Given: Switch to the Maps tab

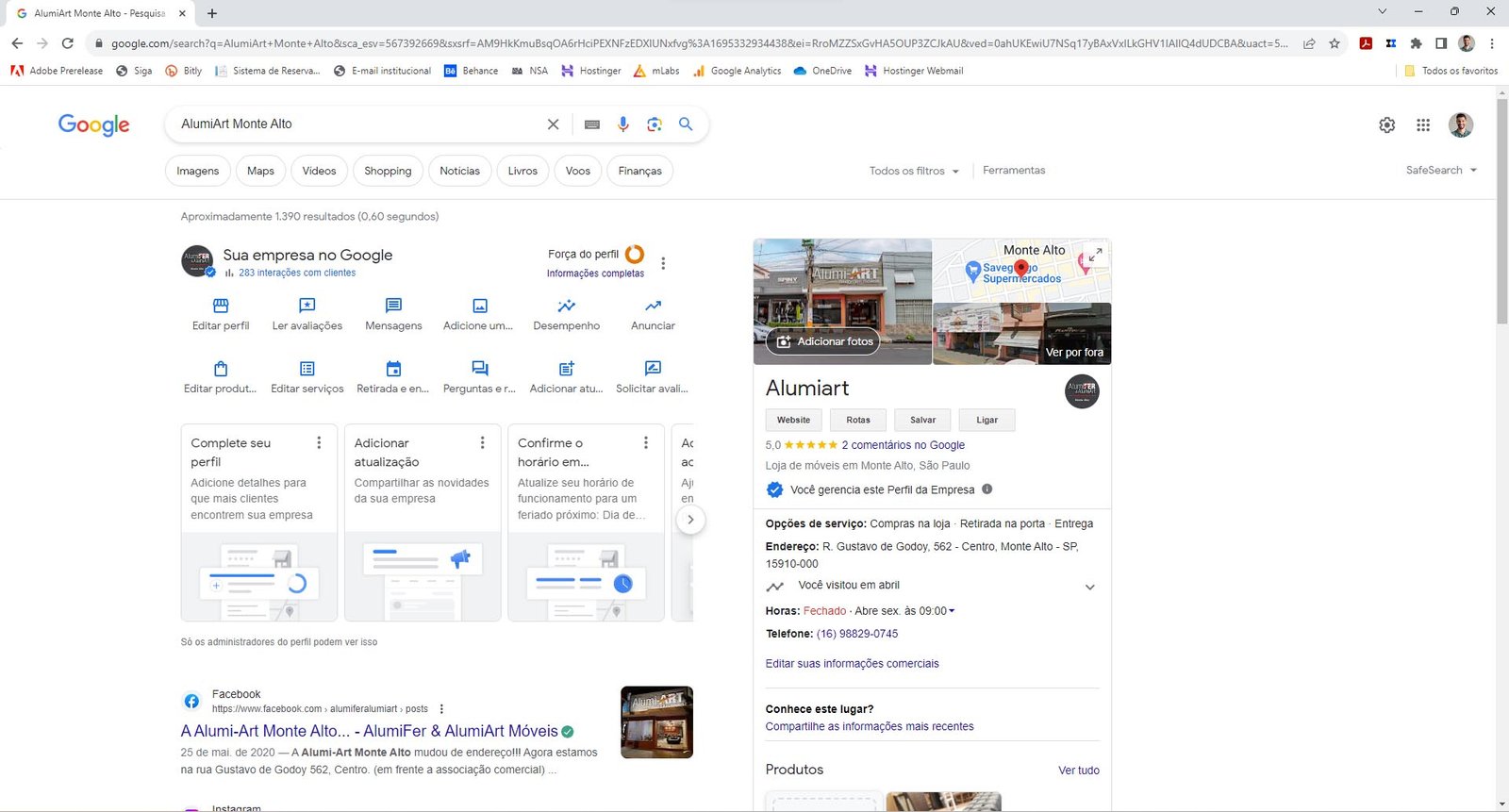Looking at the screenshot, I should coord(260,171).
